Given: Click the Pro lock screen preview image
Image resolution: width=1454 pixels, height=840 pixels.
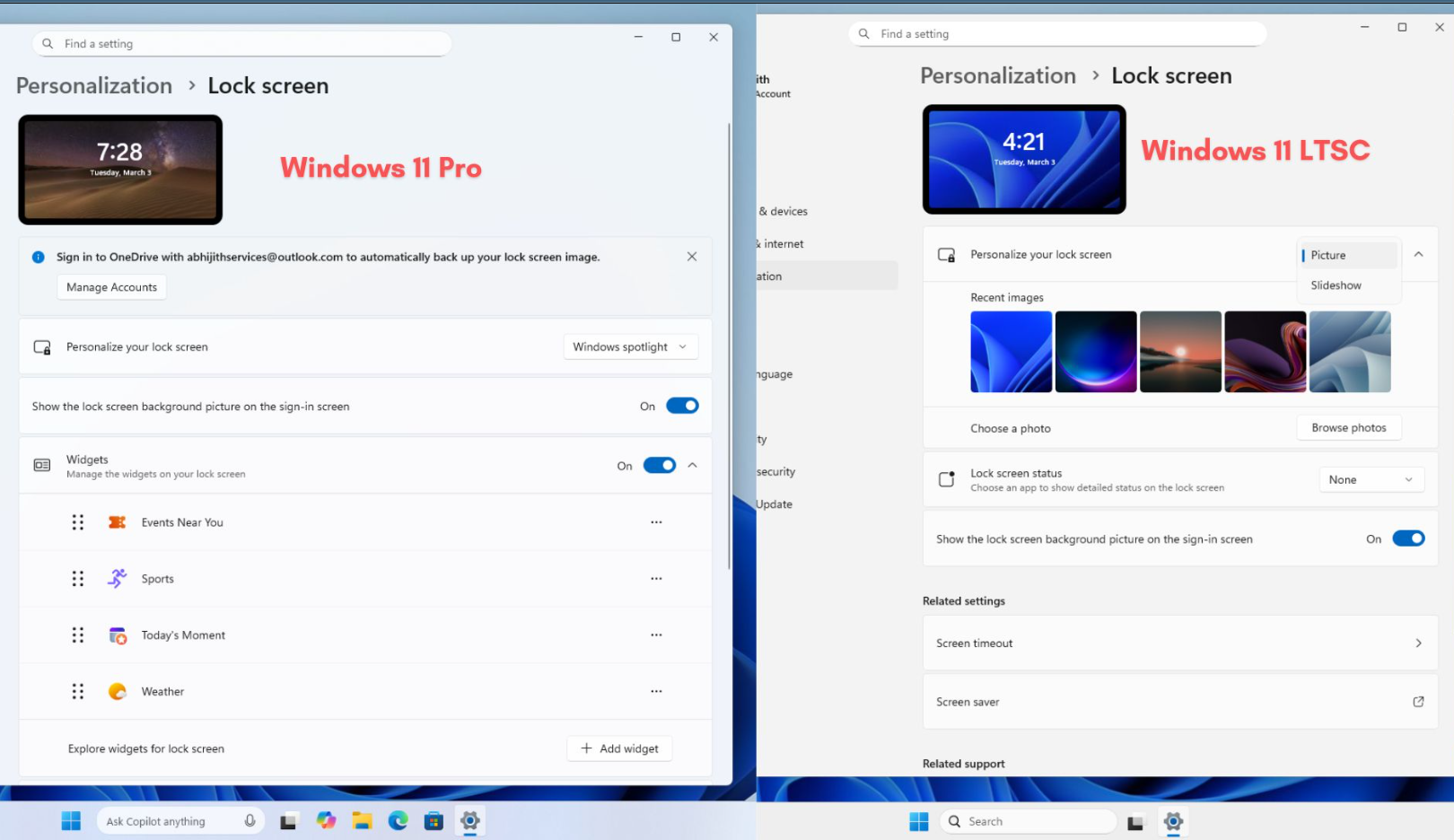Looking at the screenshot, I should click(x=120, y=170).
